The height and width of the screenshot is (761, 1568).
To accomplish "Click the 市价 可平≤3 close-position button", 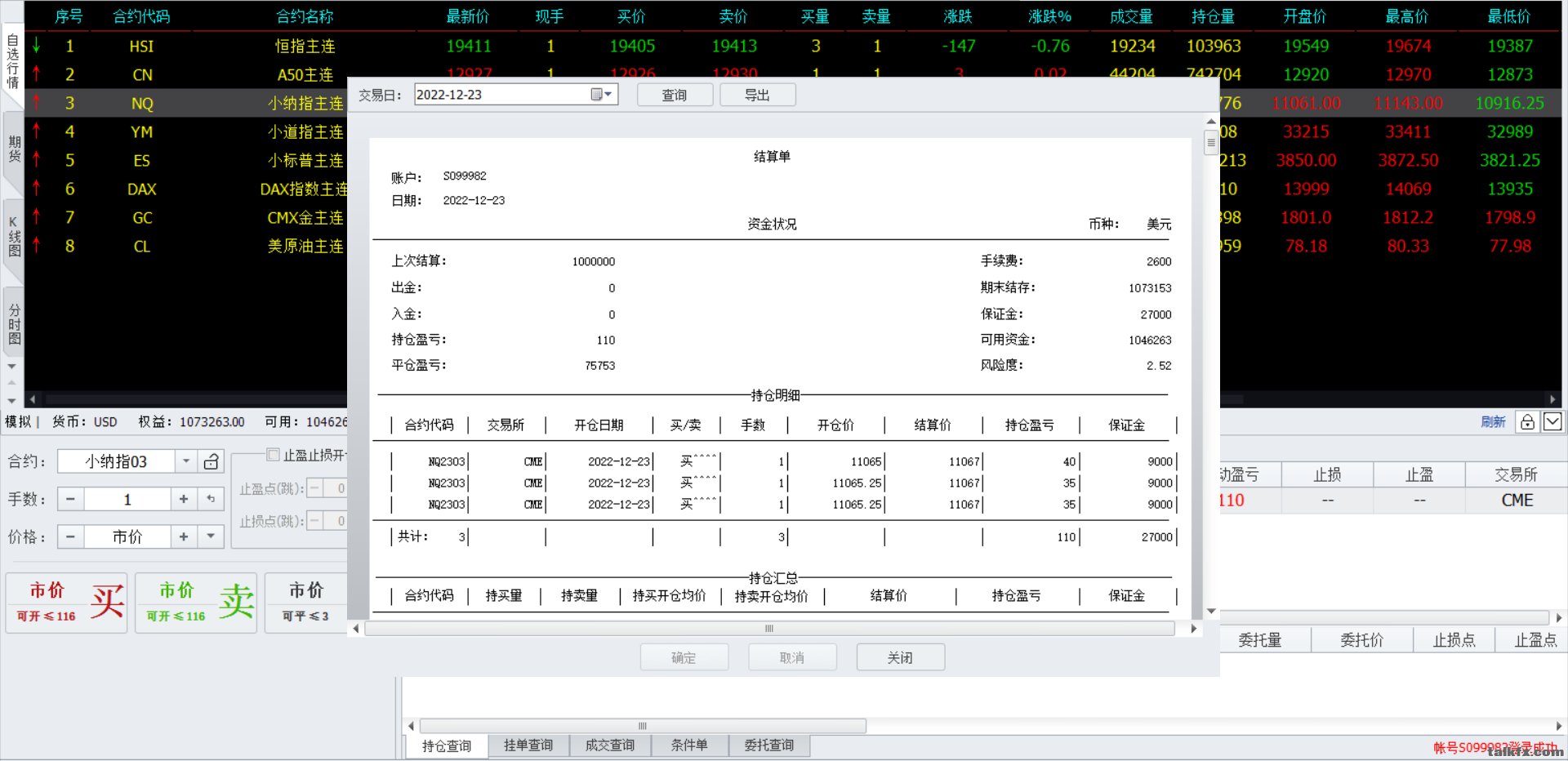I will tap(306, 603).
